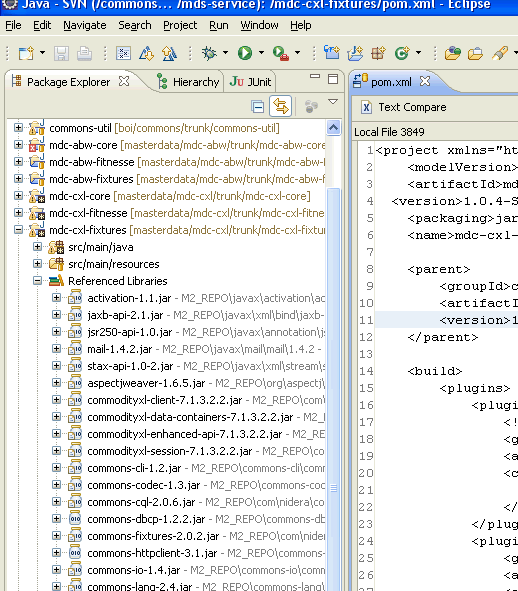Toggle Link with Editor in Package Explorer
The height and width of the screenshot is (591, 518).
[x=280, y=106]
